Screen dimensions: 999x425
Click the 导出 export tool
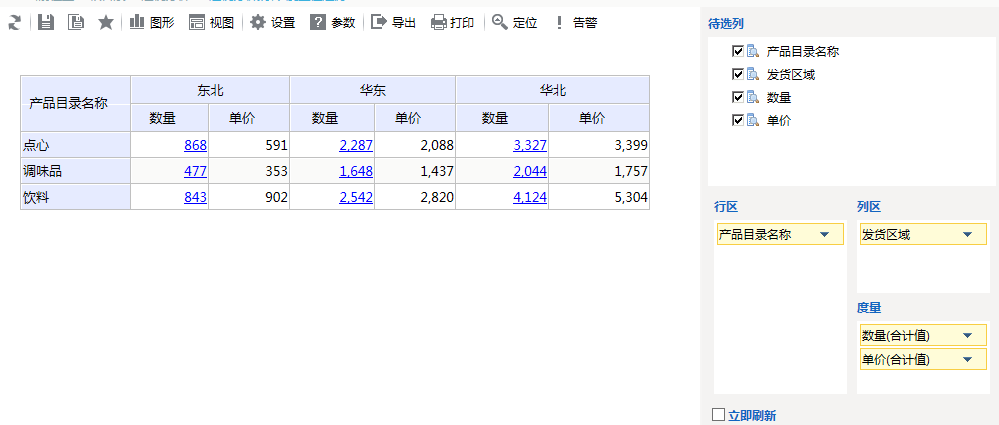(393, 23)
